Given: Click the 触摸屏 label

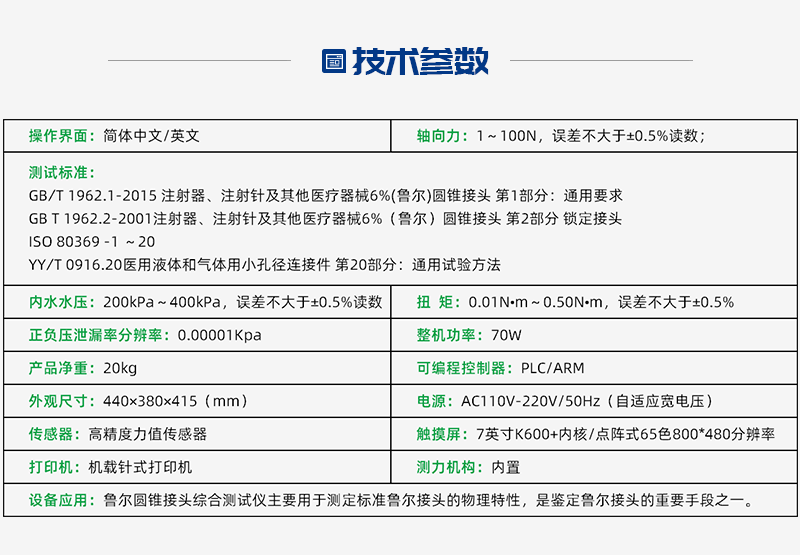Looking at the screenshot, I should click(442, 435).
